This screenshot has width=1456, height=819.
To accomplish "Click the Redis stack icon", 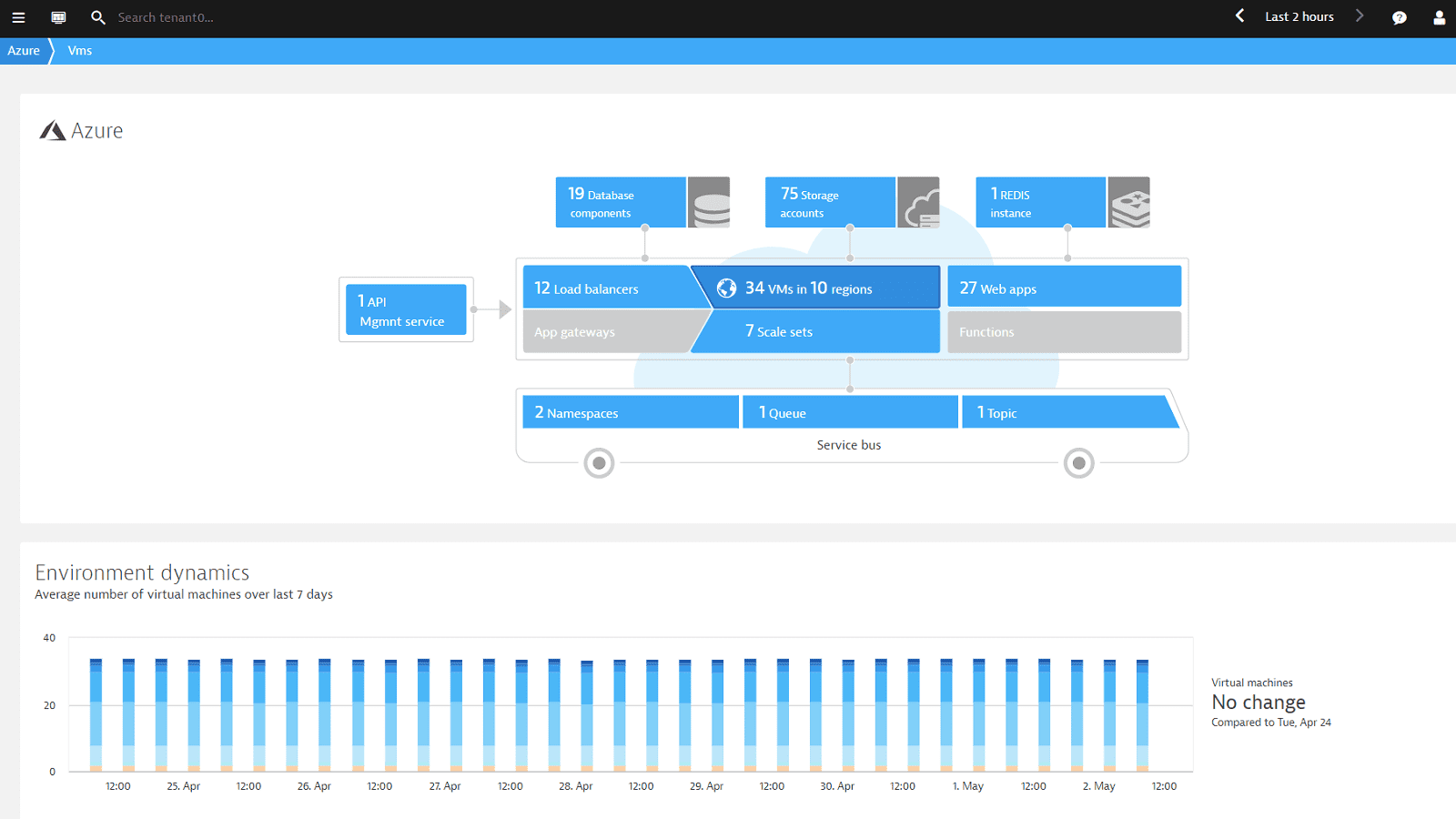I will (x=1129, y=202).
